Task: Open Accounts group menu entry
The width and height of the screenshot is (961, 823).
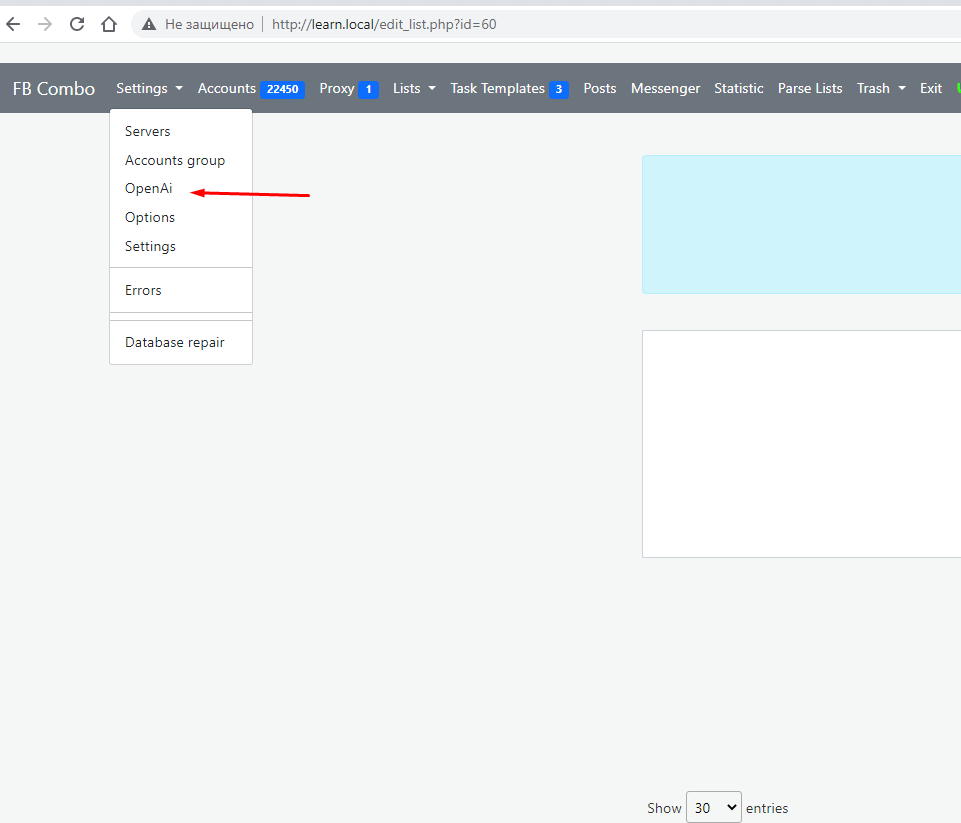Action: [175, 160]
